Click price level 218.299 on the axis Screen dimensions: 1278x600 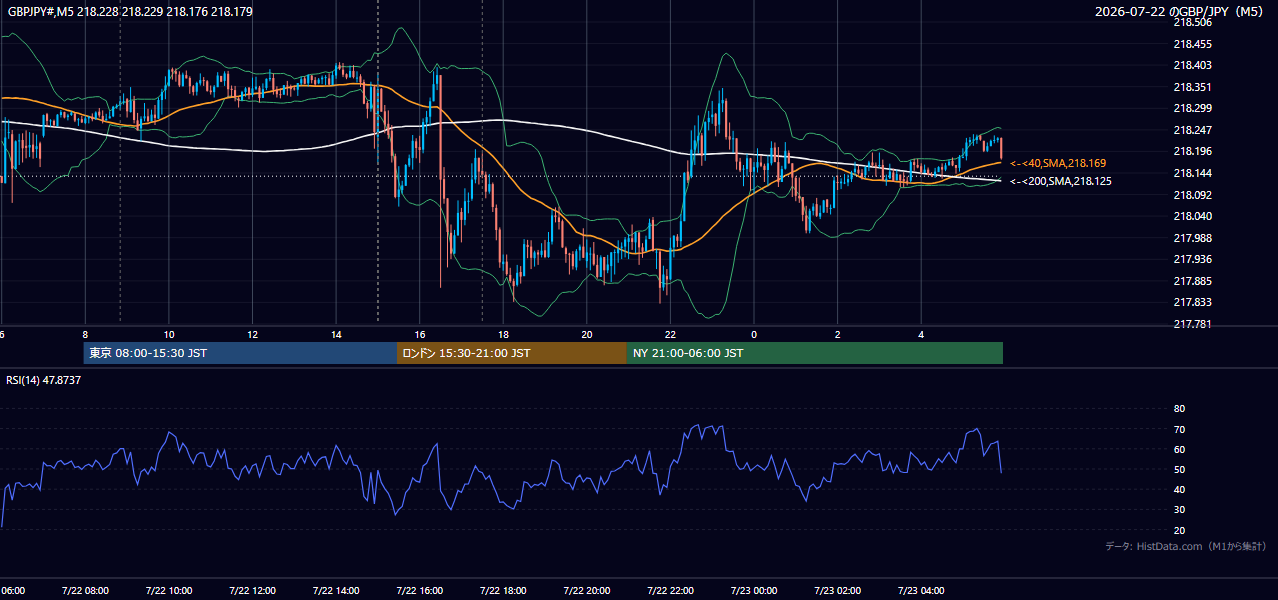pos(1192,108)
